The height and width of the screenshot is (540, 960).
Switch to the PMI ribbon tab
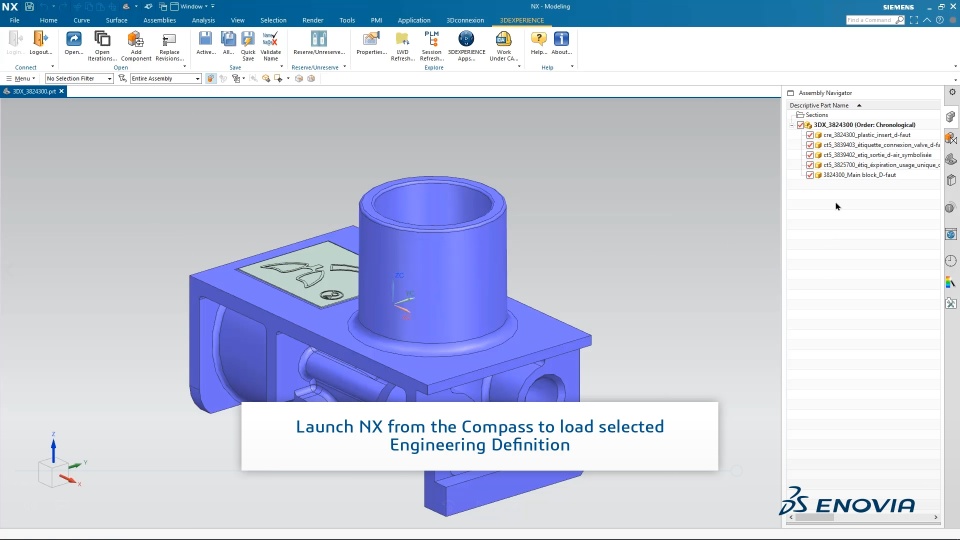[x=376, y=20]
